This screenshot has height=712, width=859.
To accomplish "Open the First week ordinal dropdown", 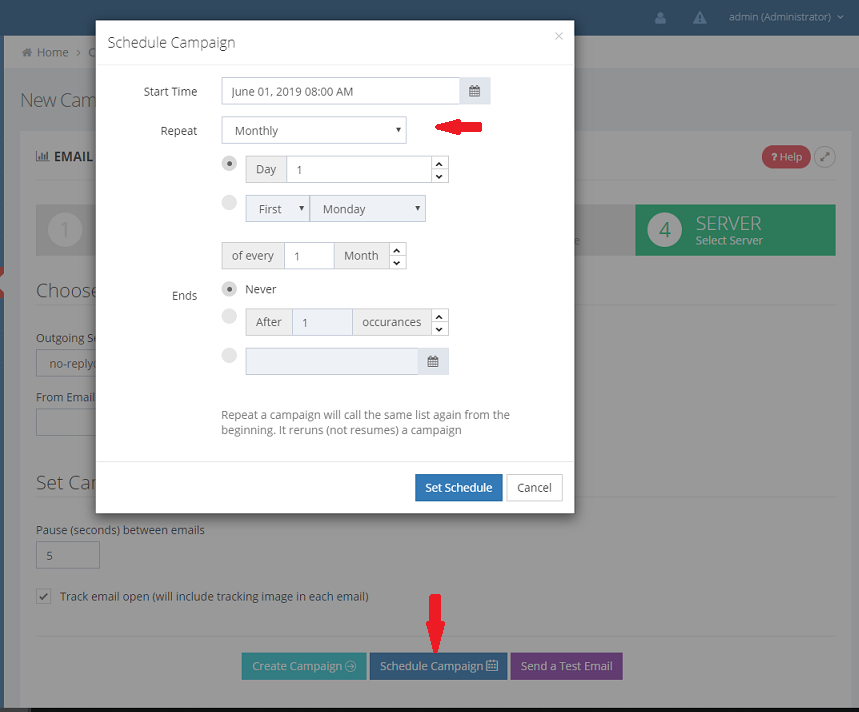I will 277,208.
